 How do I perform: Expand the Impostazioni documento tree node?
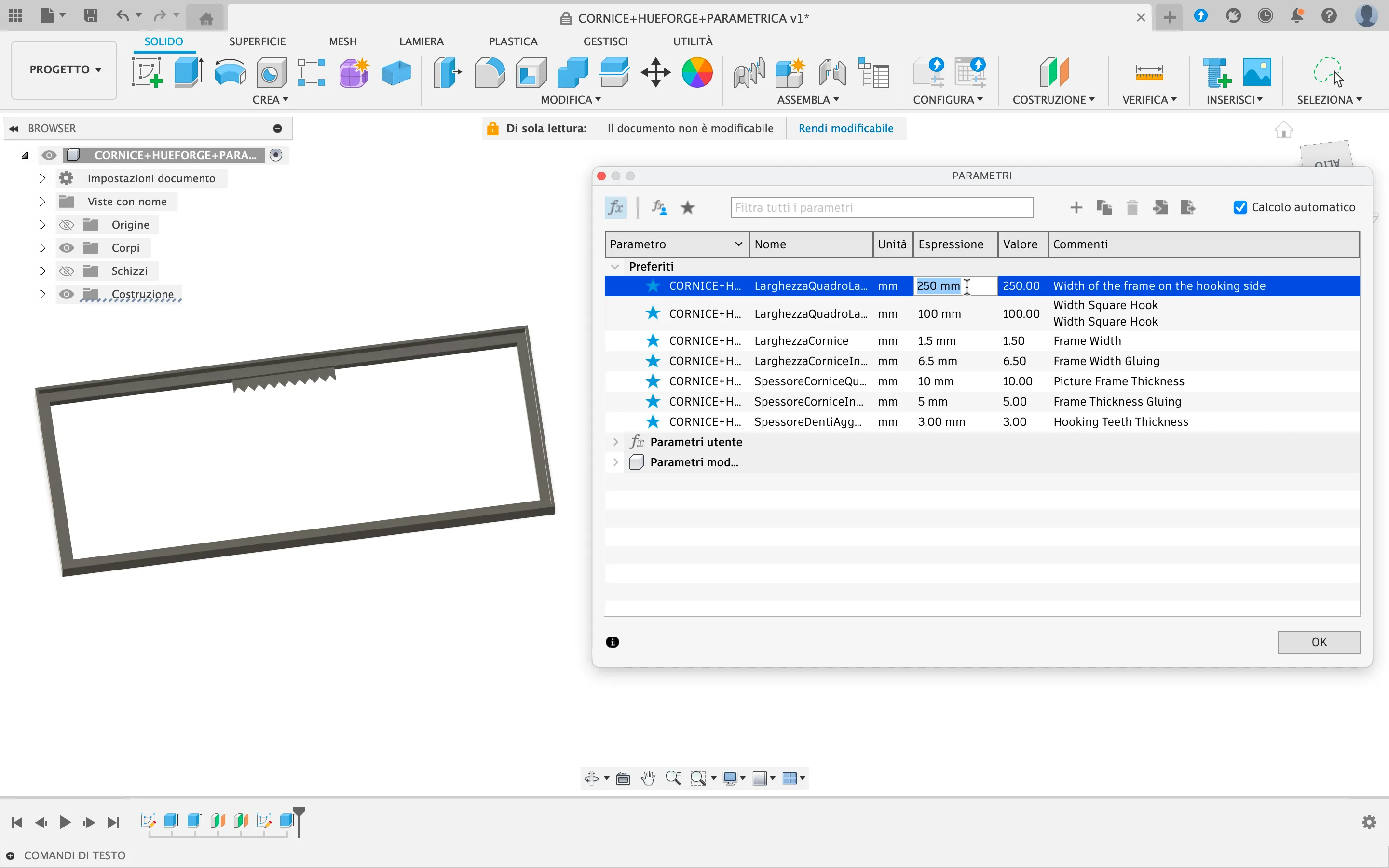pyautogui.click(x=42, y=178)
